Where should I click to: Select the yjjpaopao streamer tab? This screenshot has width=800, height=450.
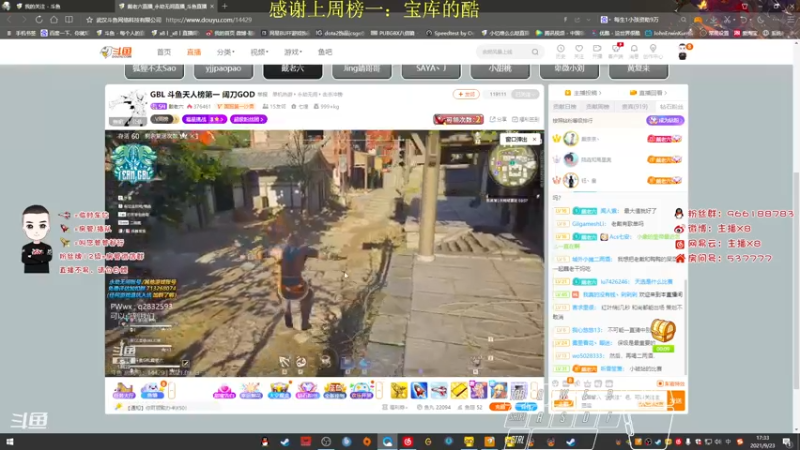223,69
